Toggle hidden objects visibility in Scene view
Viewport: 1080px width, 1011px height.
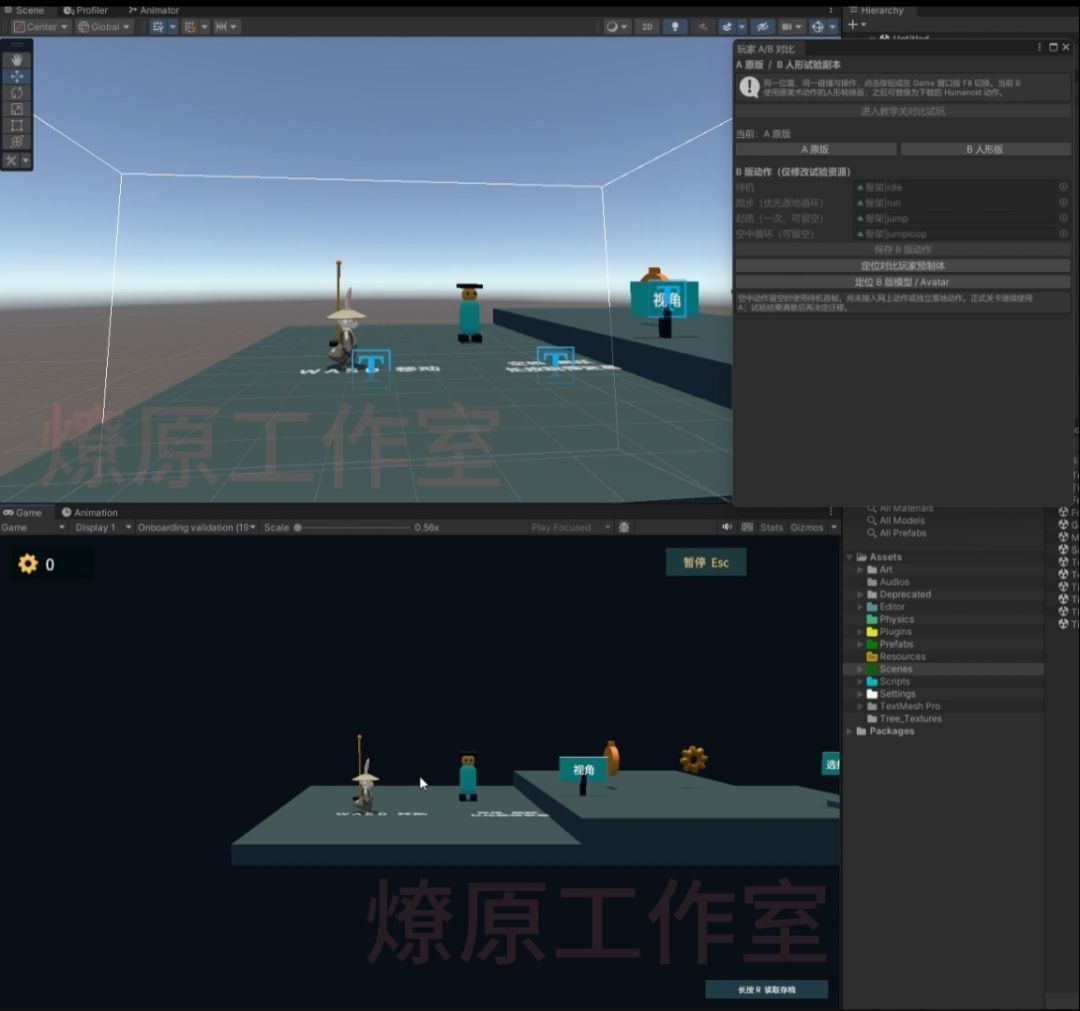[x=762, y=27]
